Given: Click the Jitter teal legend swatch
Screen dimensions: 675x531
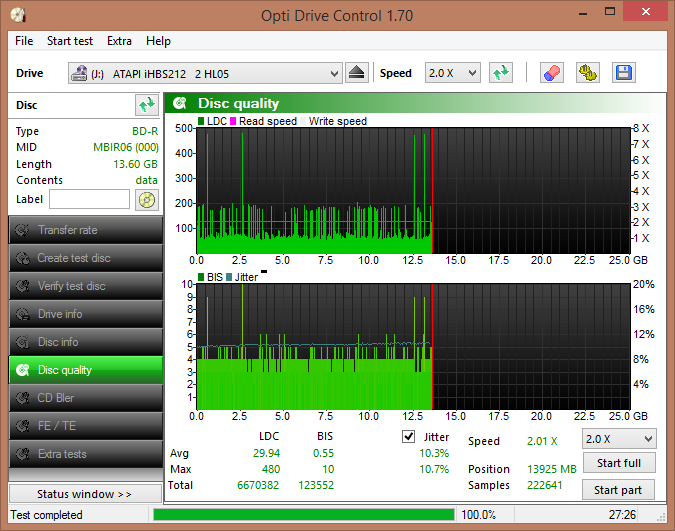Looking at the screenshot, I should click(229, 277).
